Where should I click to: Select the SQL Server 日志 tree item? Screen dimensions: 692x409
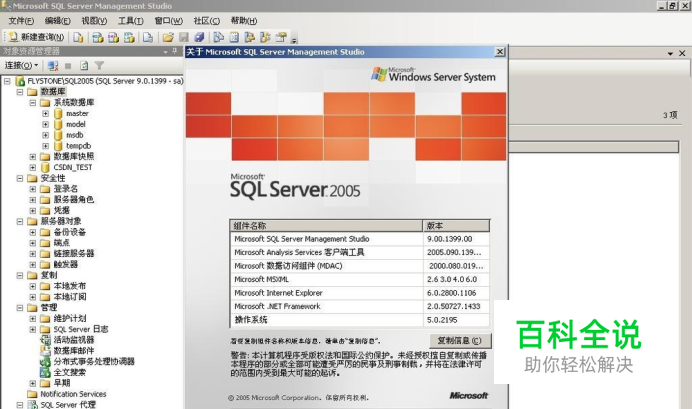click(x=81, y=329)
